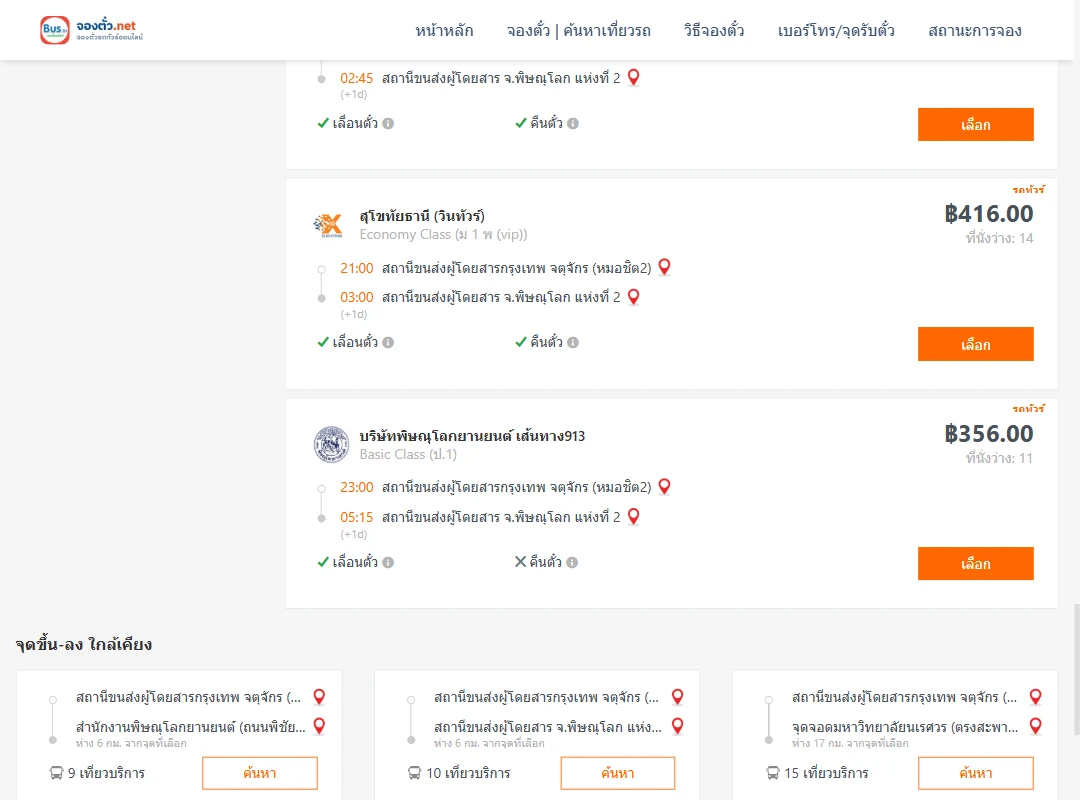Click the 05:15 arrival time

[x=357, y=517]
